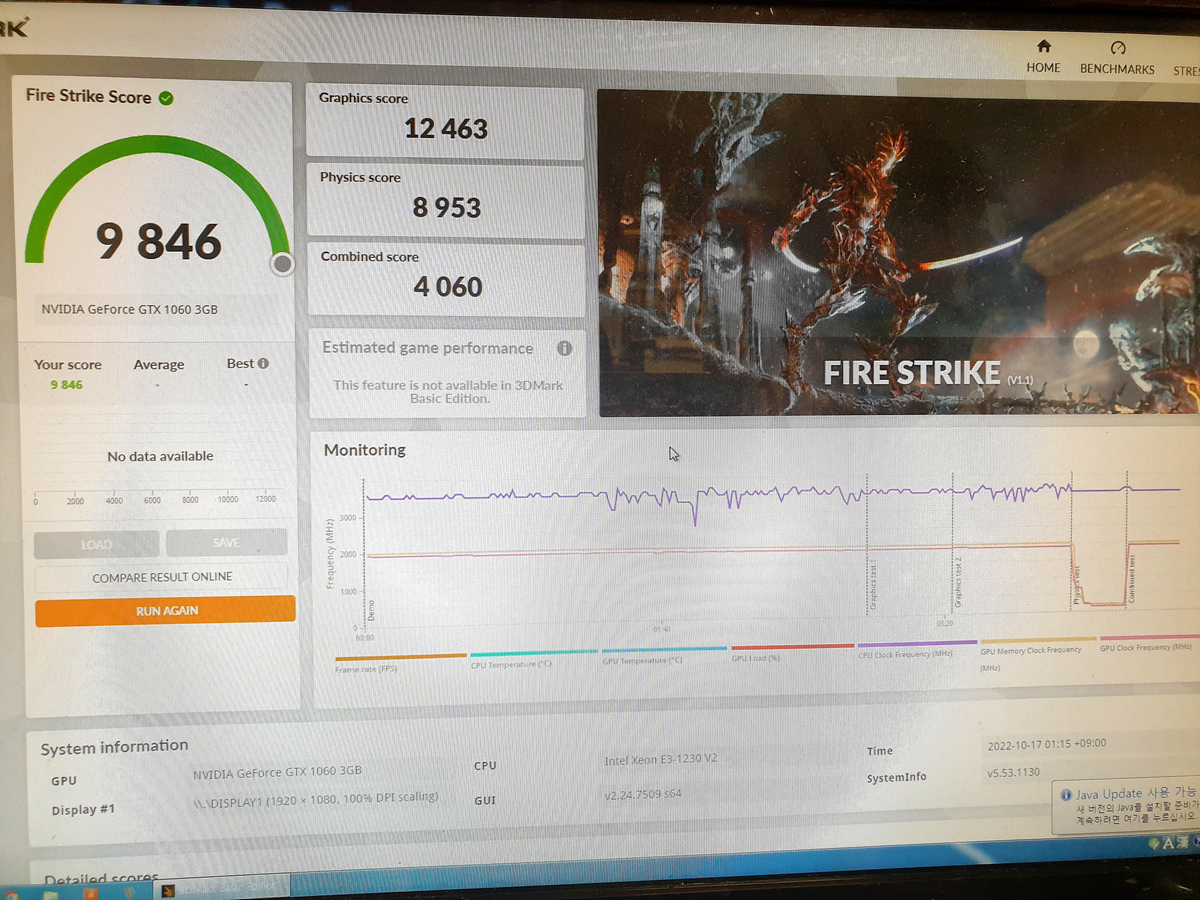Click the SAVE button

[226, 543]
